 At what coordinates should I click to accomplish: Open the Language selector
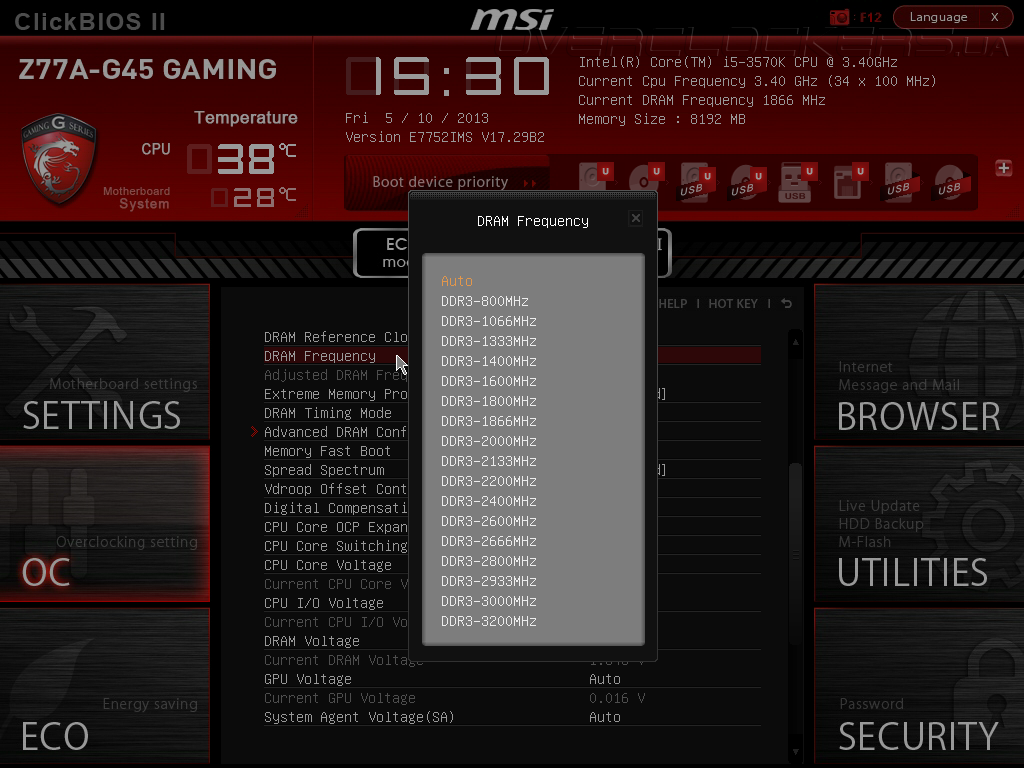pyautogui.click(x=938, y=17)
